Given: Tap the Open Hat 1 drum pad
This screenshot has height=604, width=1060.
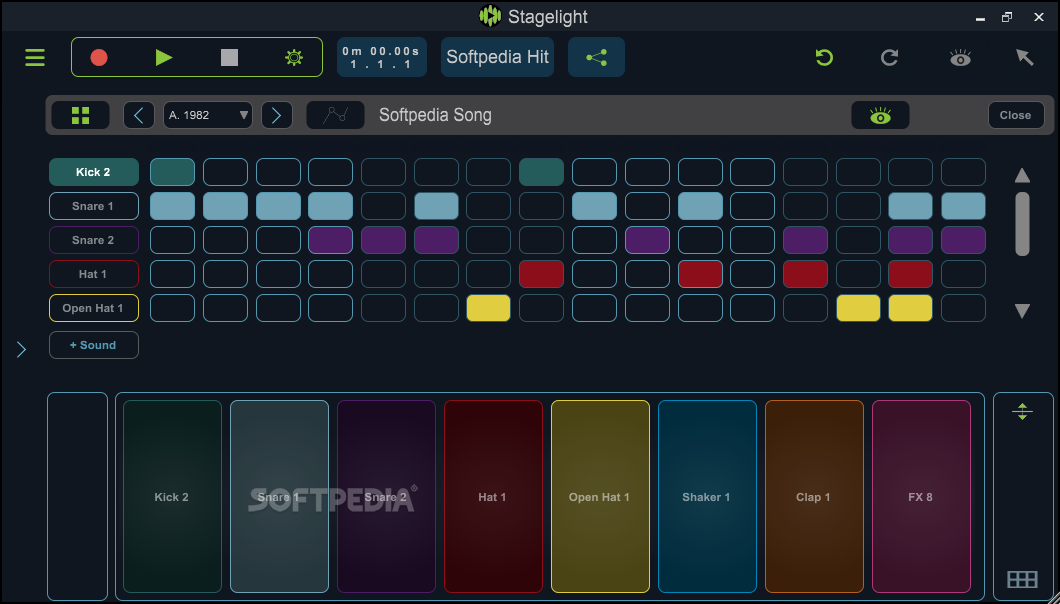Looking at the screenshot, I should 600,496.
